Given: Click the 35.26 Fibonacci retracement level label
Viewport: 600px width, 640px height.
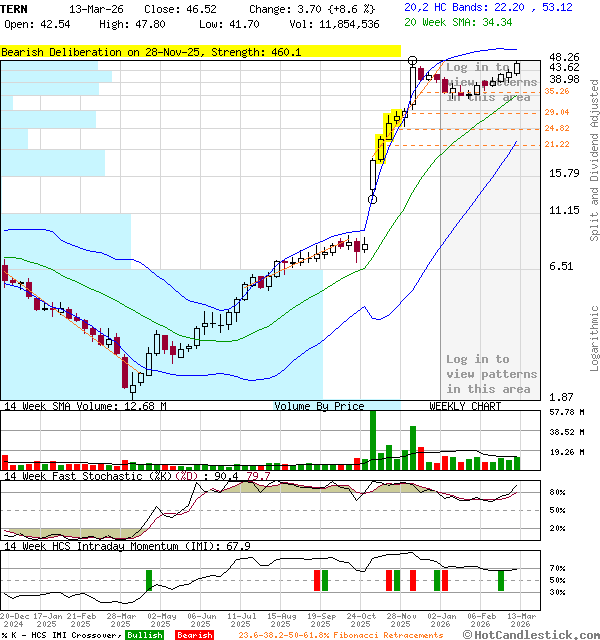Looking at the screenshot, I should tap(557, 91).
